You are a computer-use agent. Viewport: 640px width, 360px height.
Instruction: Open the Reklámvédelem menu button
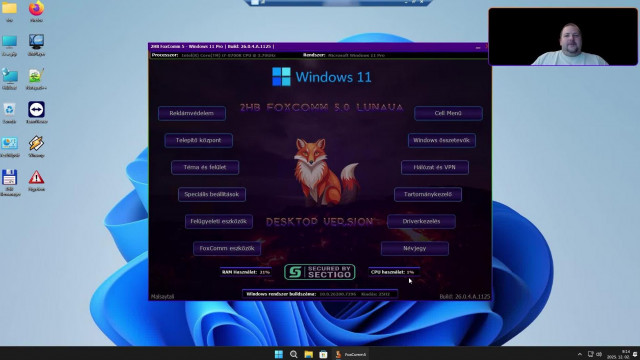[192, 113]
